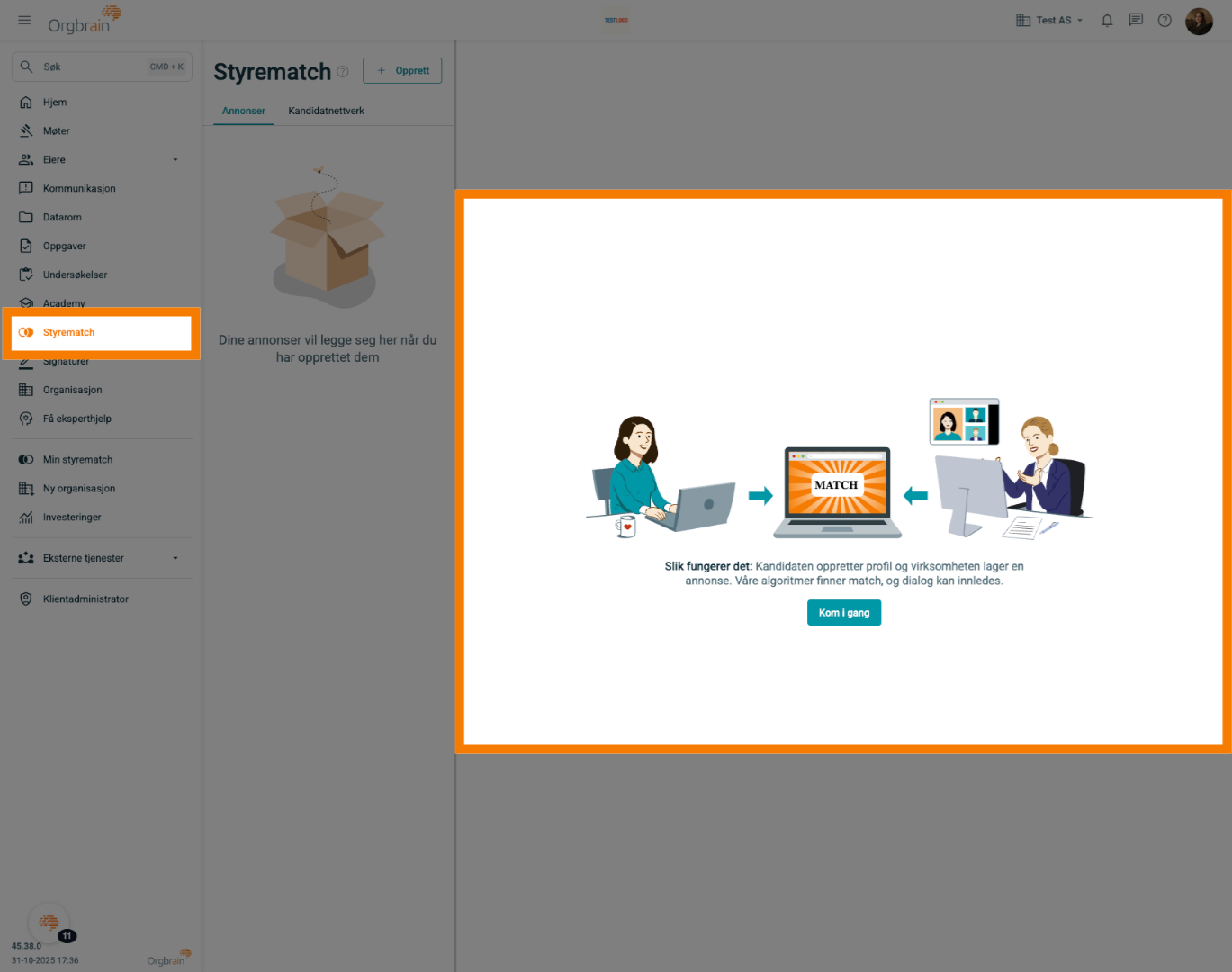The width and height of the screenshot is (1232, 972).
Task: Open the hamburger navigation menu
Action: [23, 20]
